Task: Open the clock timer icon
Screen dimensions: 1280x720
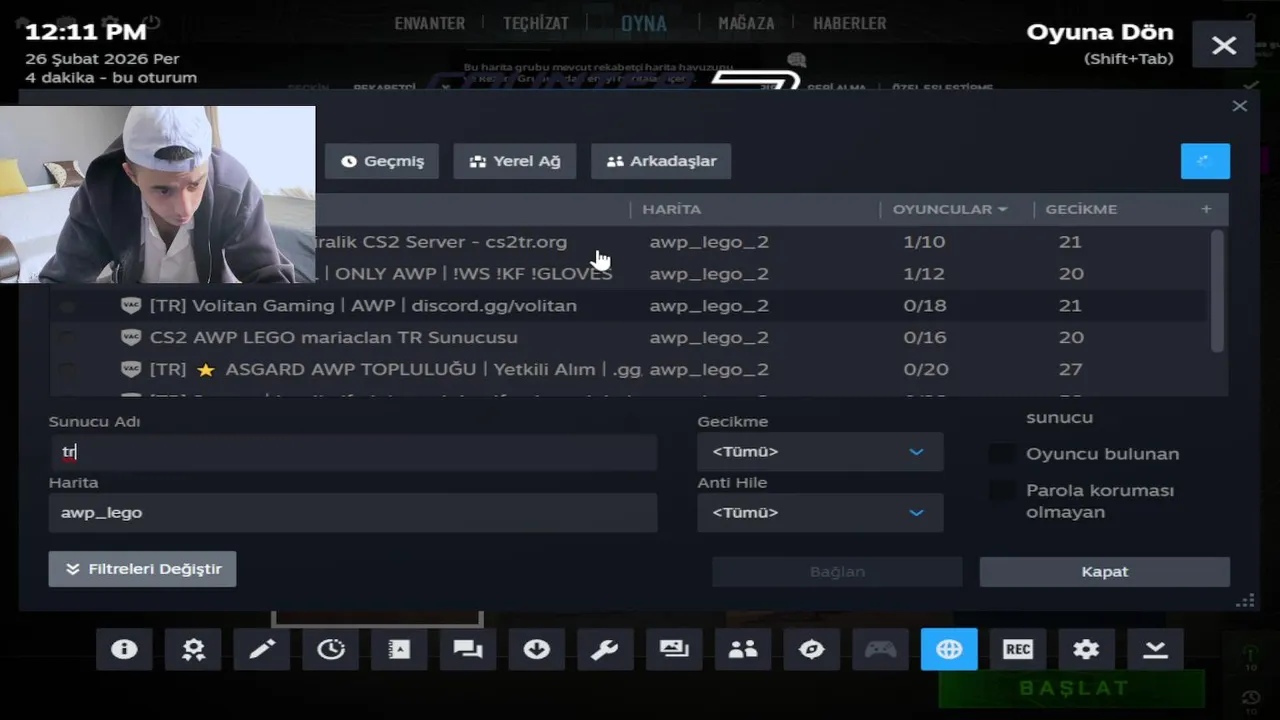Action: (331, 649)
